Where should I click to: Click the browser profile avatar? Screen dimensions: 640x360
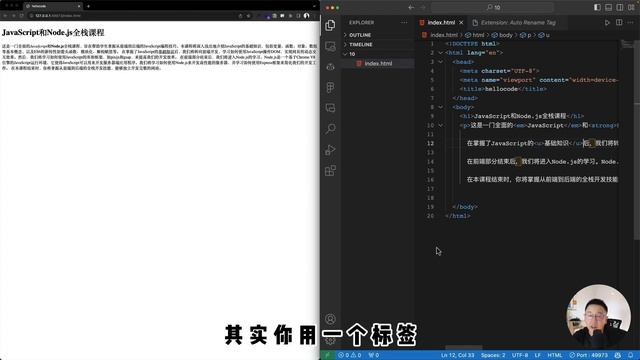click(306, 16)
